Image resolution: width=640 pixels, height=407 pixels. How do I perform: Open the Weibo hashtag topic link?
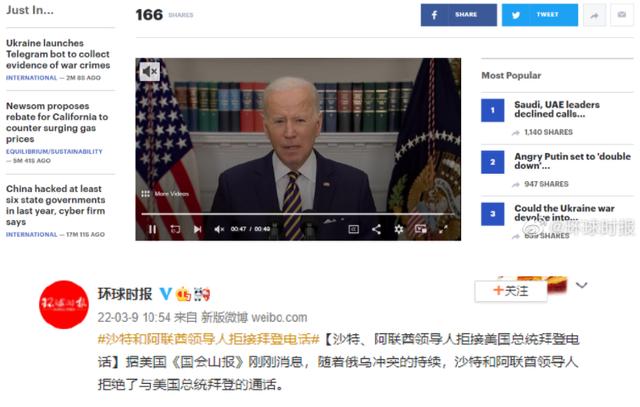point(209,339)
